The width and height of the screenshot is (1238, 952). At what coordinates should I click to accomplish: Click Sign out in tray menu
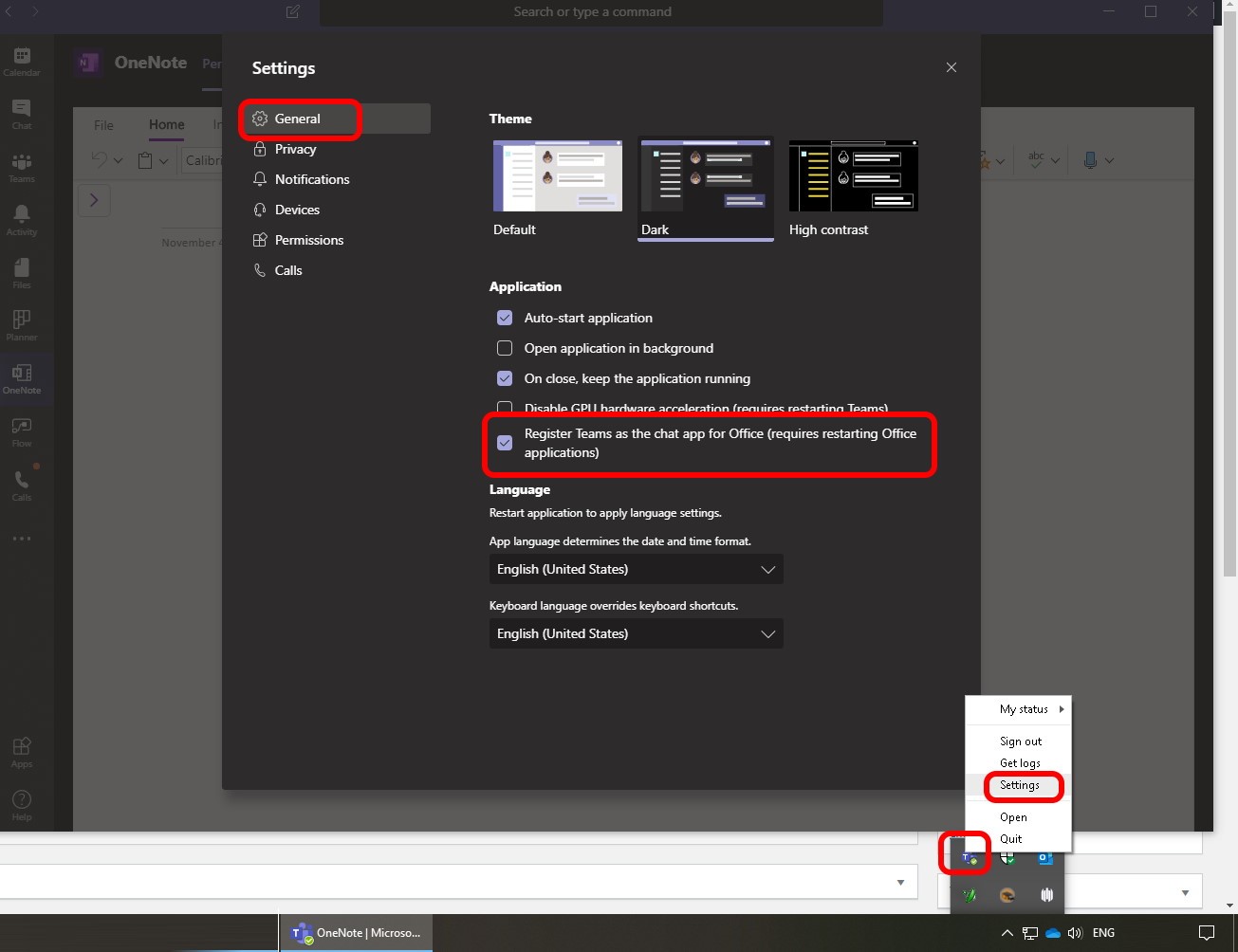click(x=1021, y=741)
